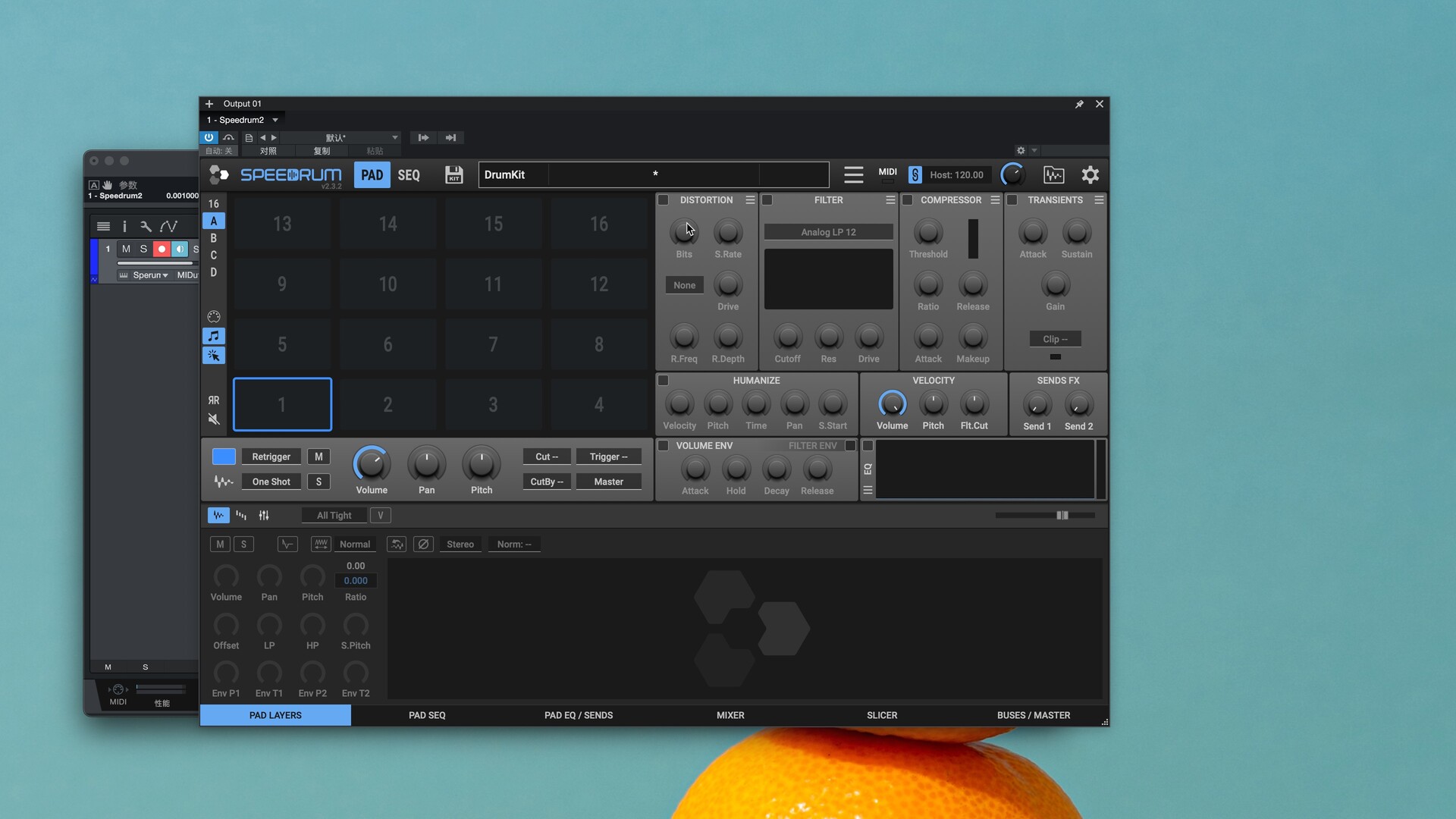This screenshot has height=819, width=1456.
Task: Click the tempo sync S icon
Action: (x=915, y=175)
